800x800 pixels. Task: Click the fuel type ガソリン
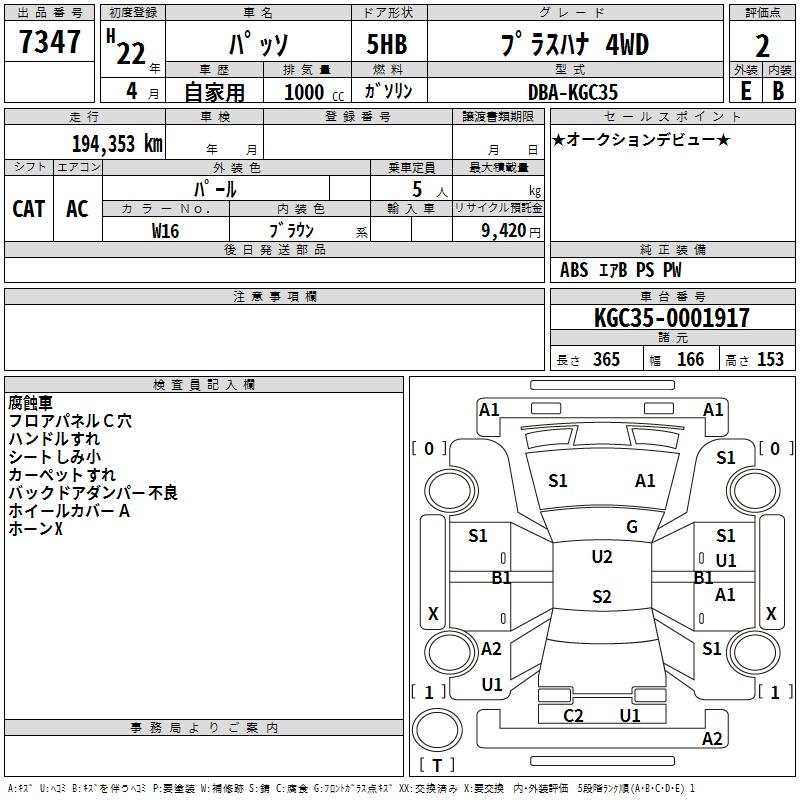point(388,91)
